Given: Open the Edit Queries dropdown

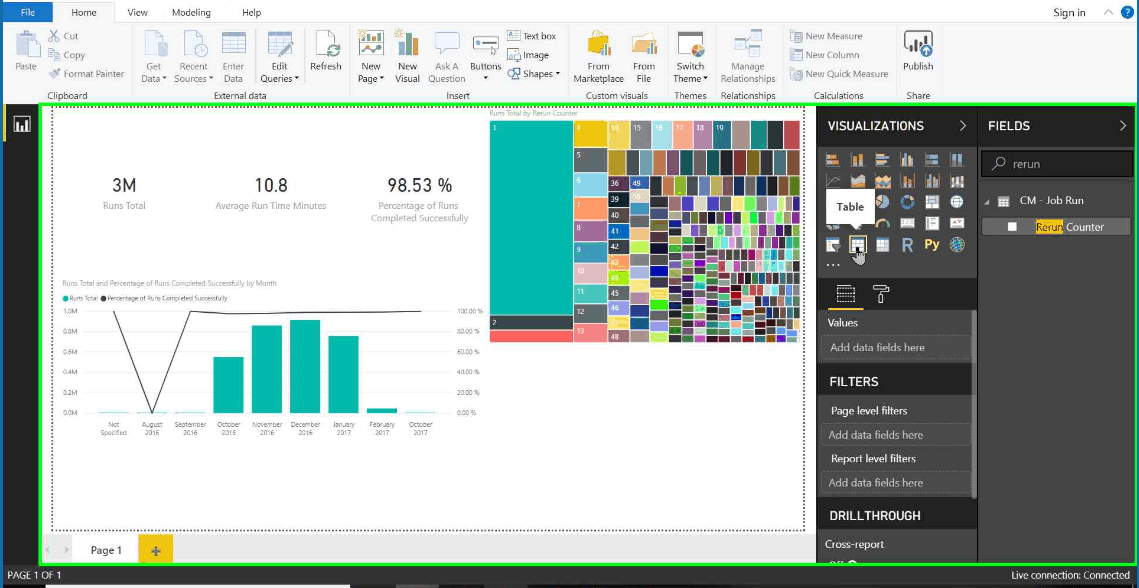Looking at the screenshot, I should point(279,79).
